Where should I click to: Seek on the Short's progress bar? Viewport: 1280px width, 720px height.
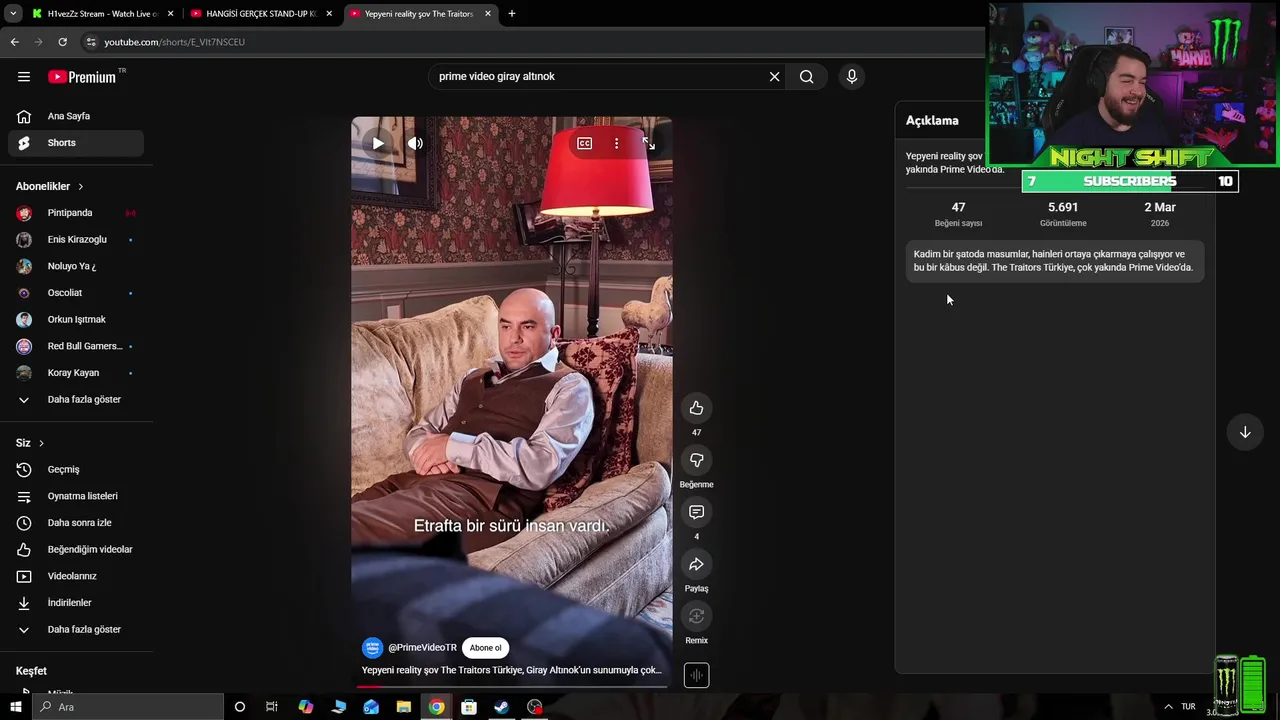click(512, 686)
